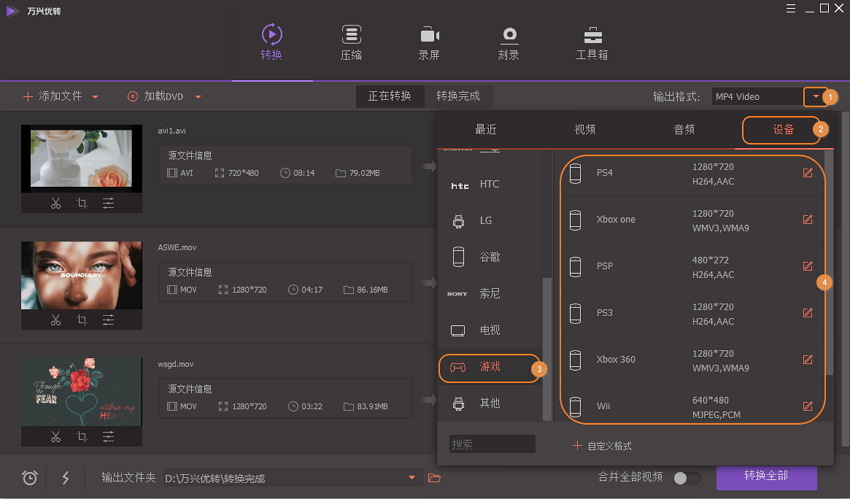The width and height of the screenshot is (850, 499).
Task: Show the 转换完成 list tab
Action: click(x=458, y=96)
